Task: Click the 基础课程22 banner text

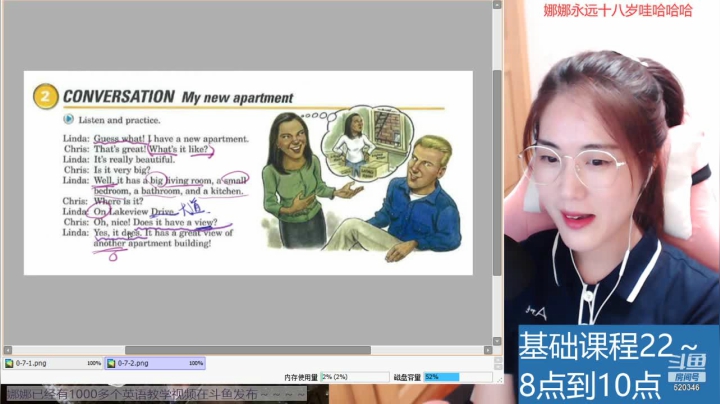Action: click(595, 345)
